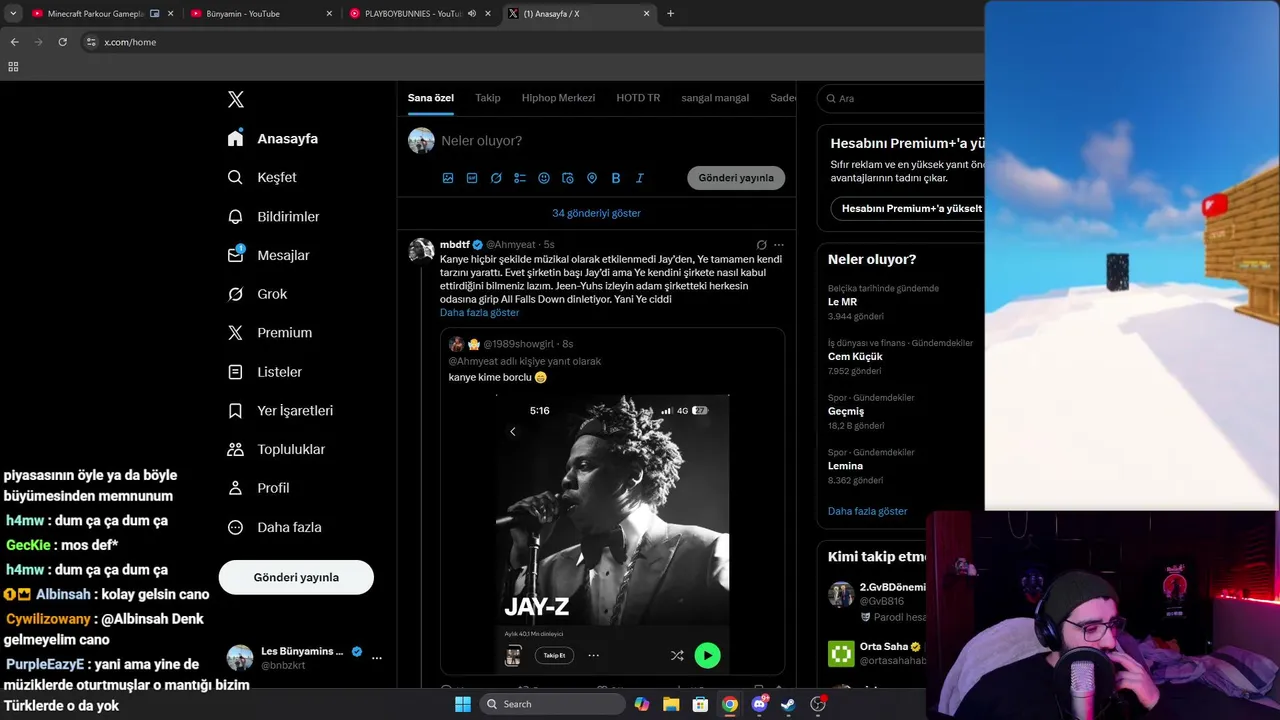Add image icon in composer
This screenshot has width=1280, height=720.
click(448, 178)
